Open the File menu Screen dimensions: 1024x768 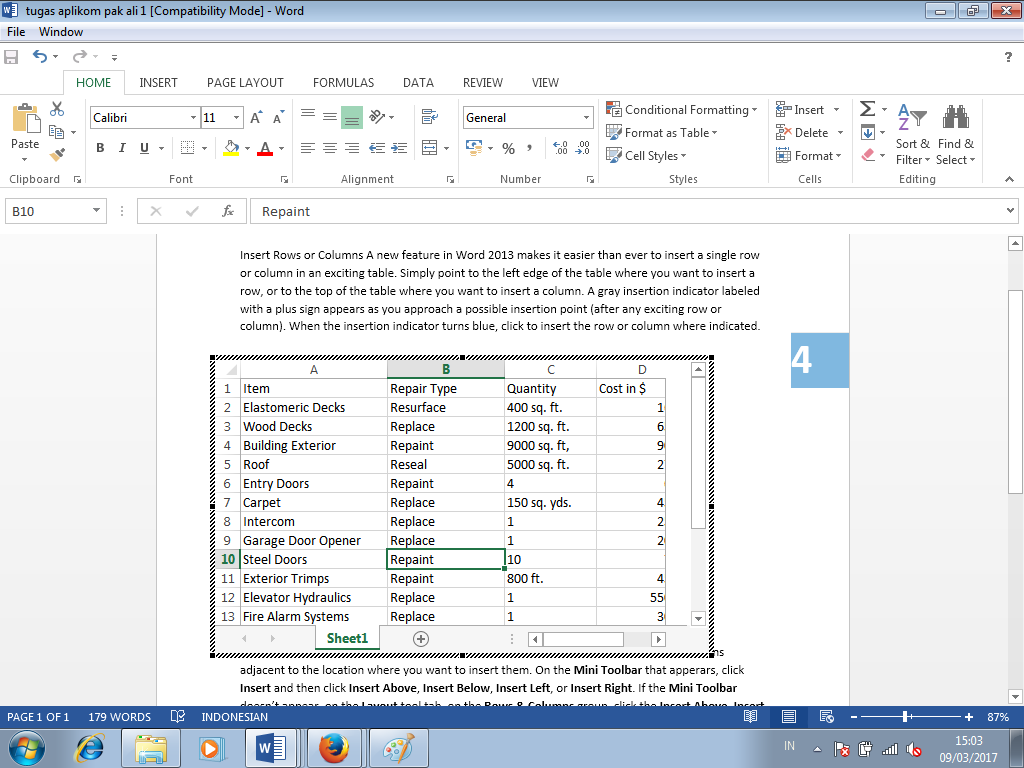[x=15, y=31]
